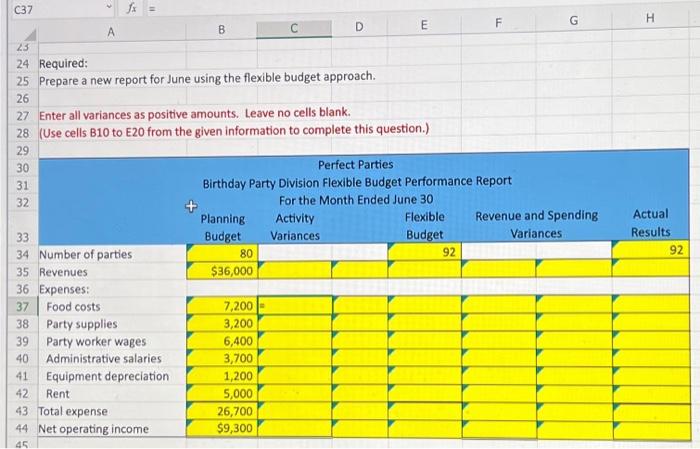The image size is (700, 449).
Task: Click the 'Revenues' label cell
Action: (63, 272)
